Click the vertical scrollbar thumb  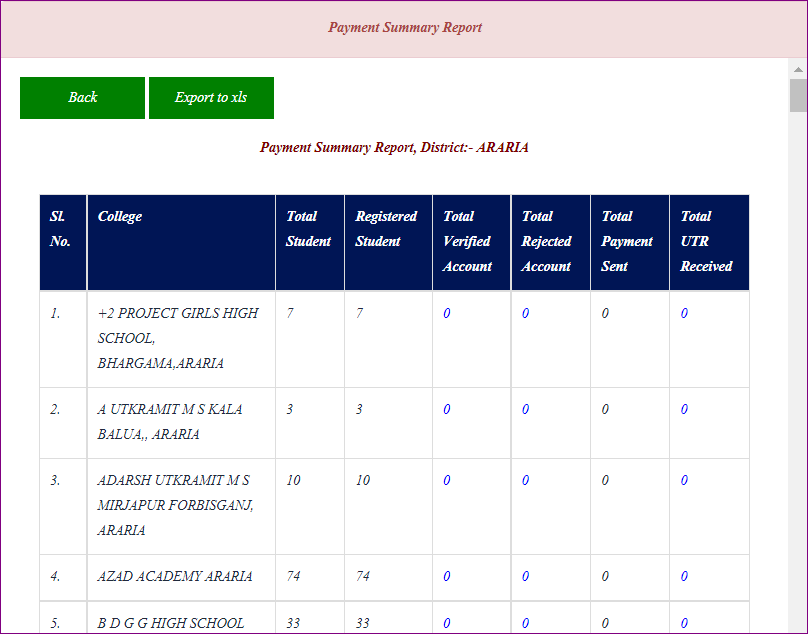(798, 96)
